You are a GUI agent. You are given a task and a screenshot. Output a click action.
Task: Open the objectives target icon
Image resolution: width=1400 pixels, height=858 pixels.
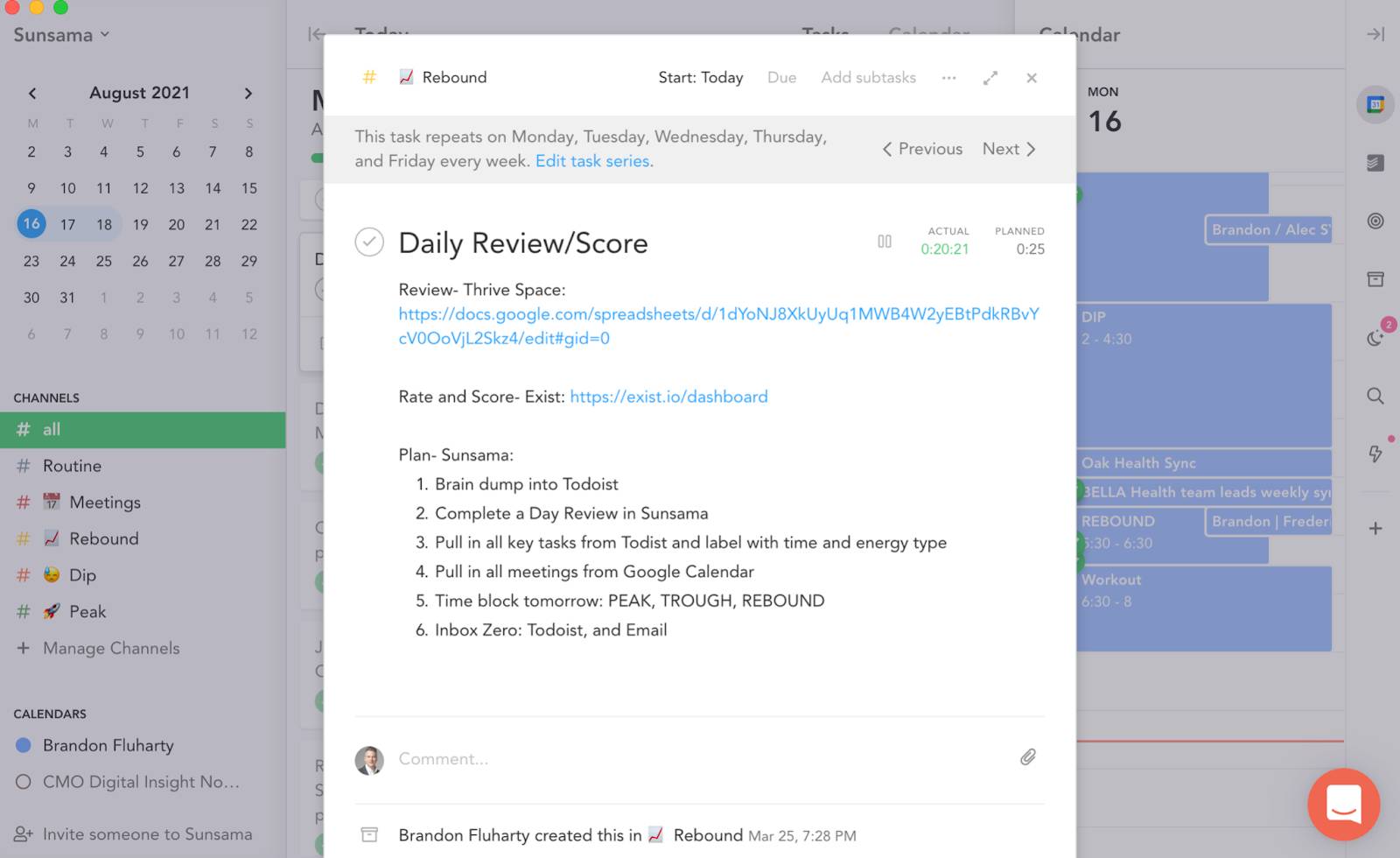[x=1375, y=222]
